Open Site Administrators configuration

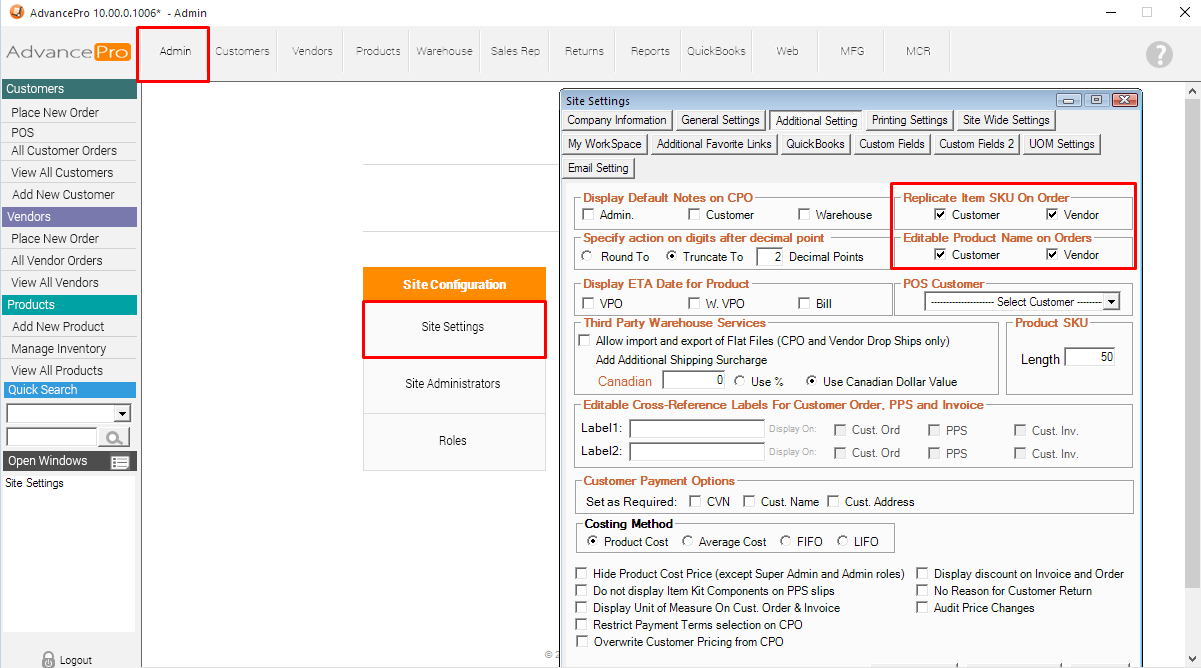click(453, 384)
